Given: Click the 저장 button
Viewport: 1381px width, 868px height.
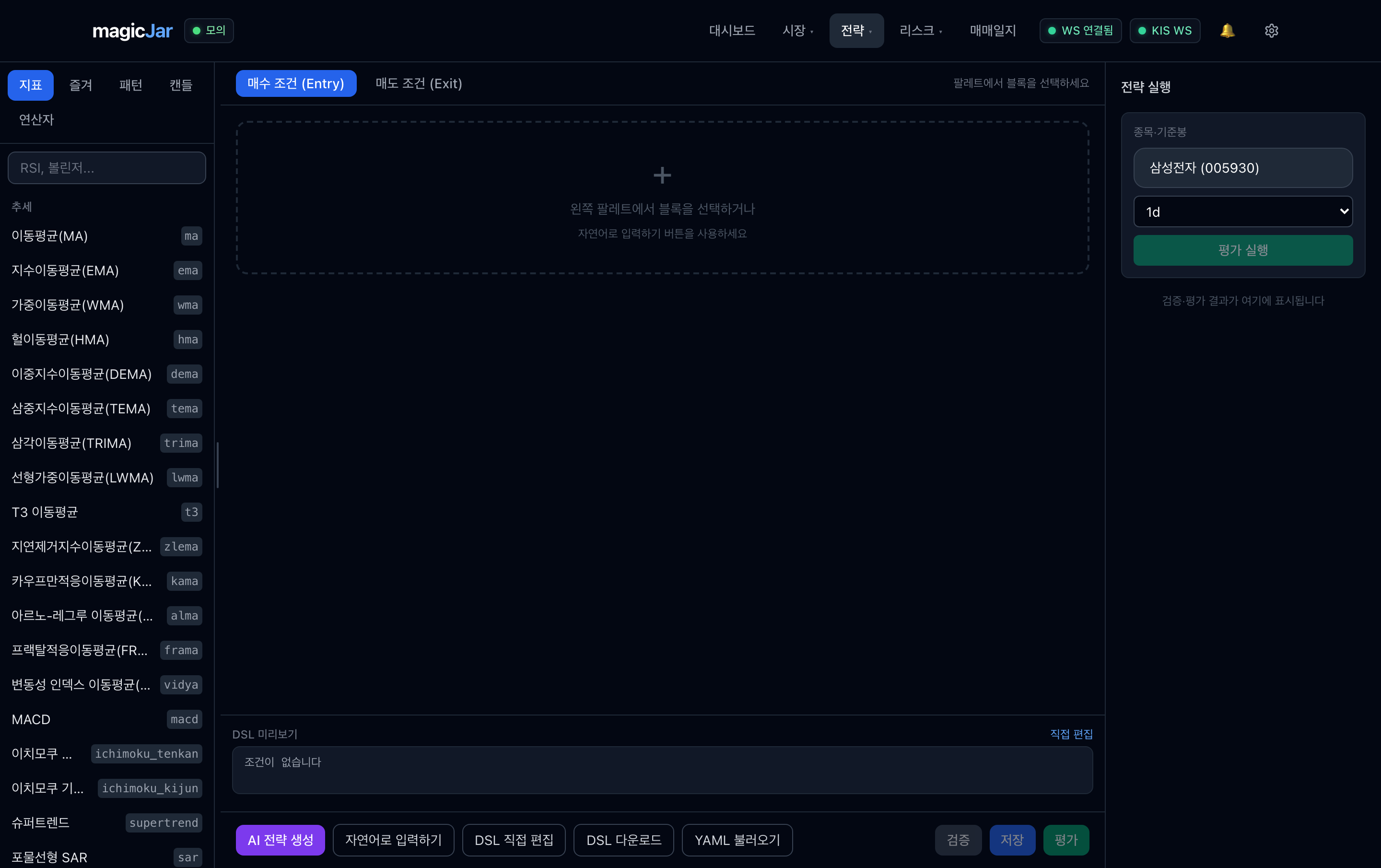Looking at the screenshot, I should pos(1012,840).
